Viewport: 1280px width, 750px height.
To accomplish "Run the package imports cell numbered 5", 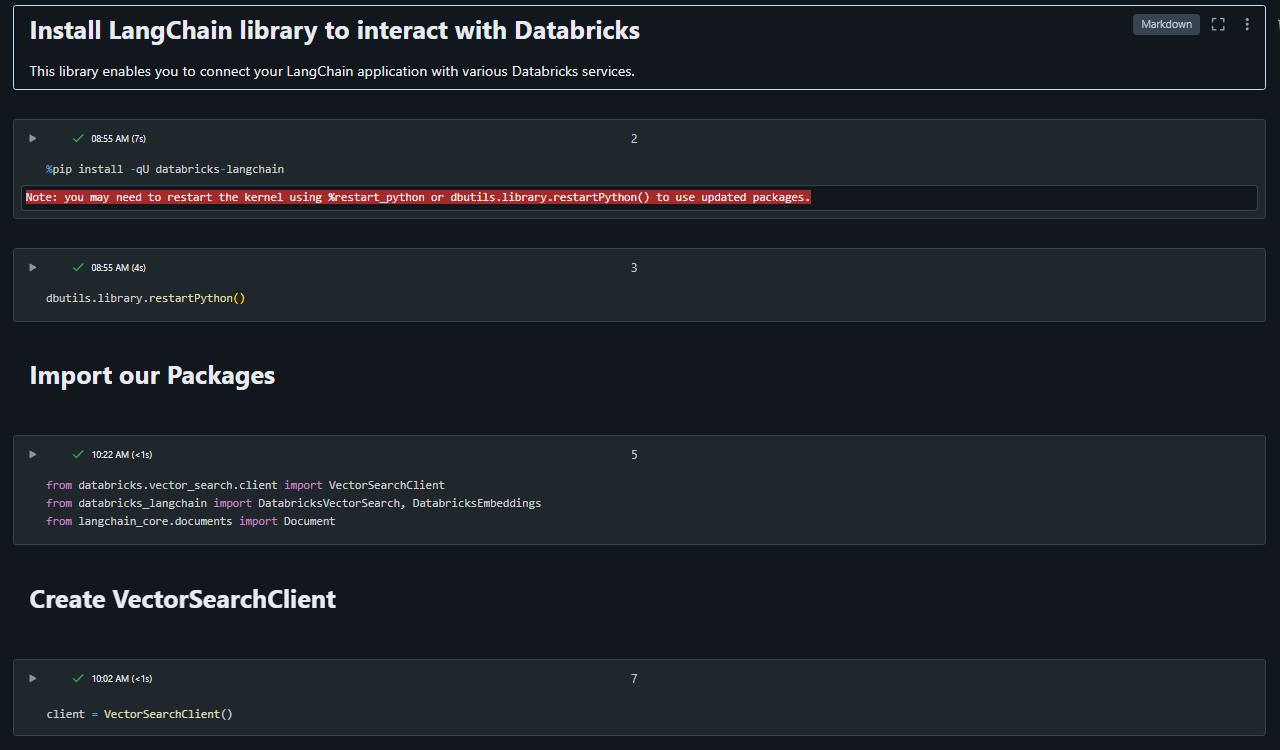I will click(x=32, y=454).
